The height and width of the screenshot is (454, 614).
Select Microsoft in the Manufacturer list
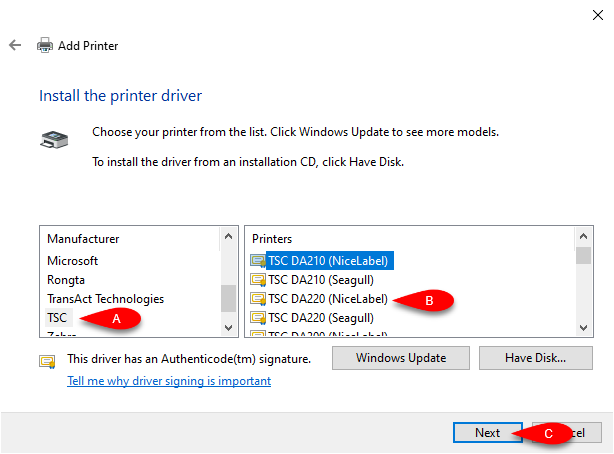pos(72,261)
